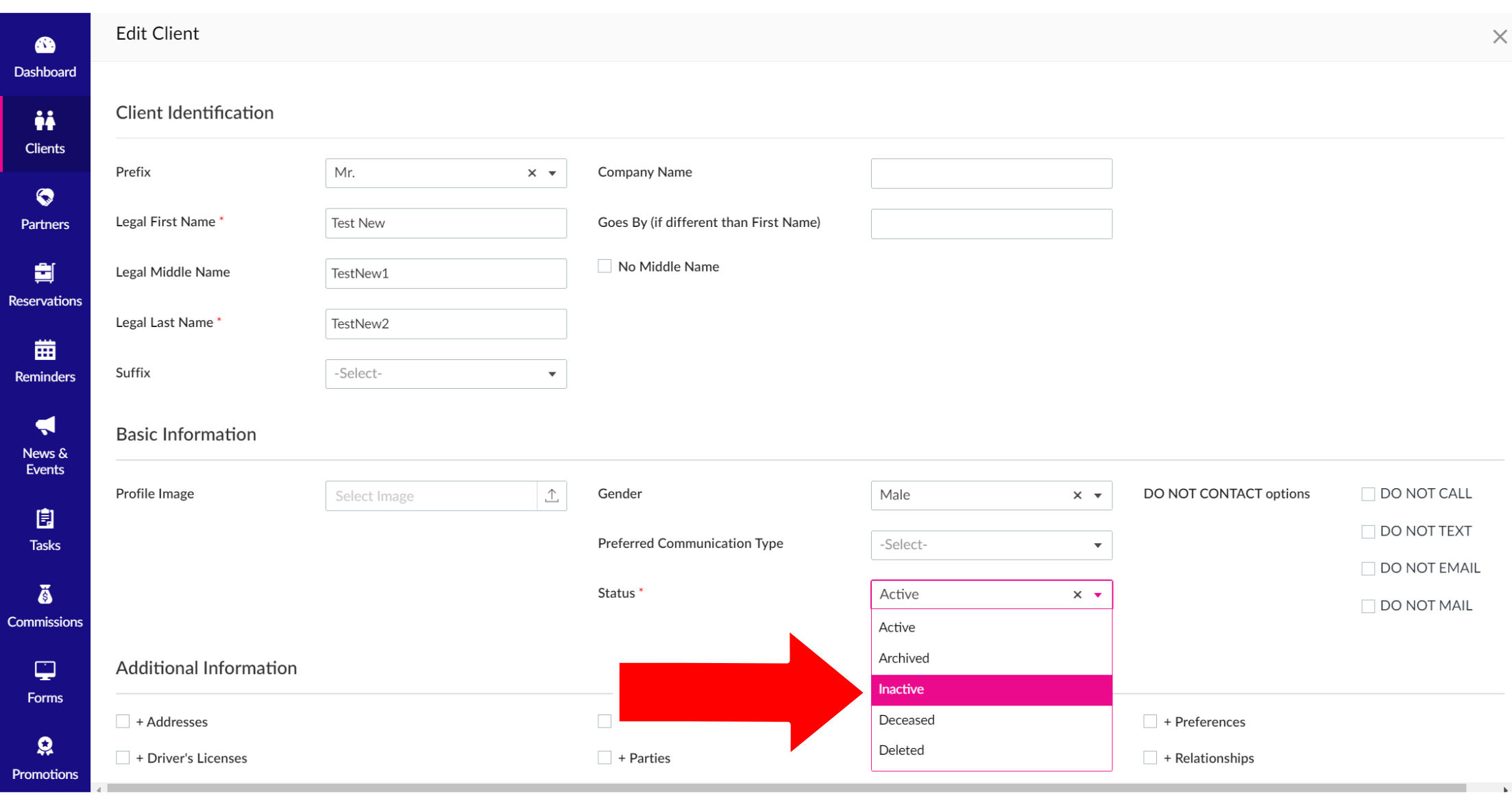Open Preferred Communication Type dropdown
The image size is (1512, 805).
[x=1097, y=545]
